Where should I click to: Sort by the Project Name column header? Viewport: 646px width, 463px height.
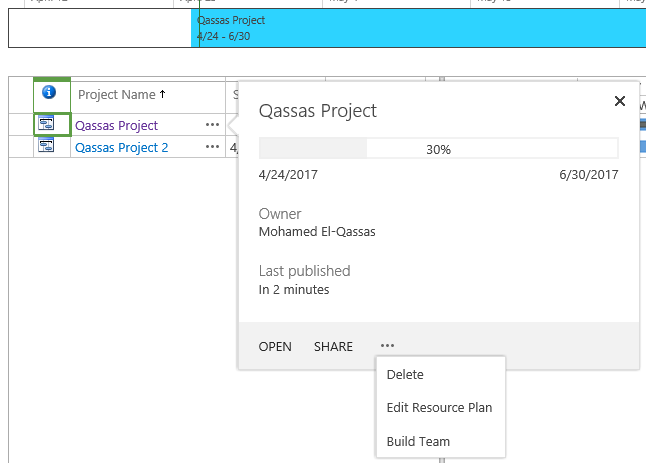(117, 95)
